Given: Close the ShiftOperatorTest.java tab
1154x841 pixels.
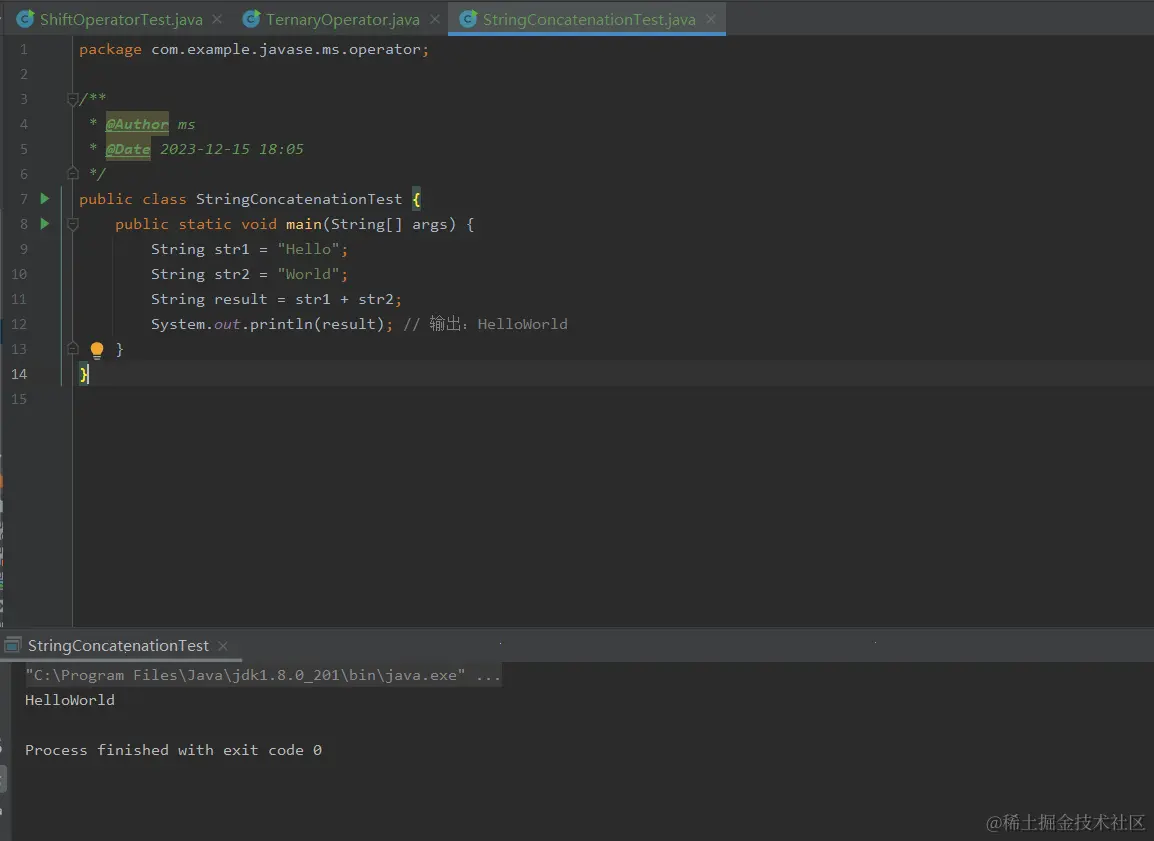Looking at the screenshot, I should coord(217,20).
